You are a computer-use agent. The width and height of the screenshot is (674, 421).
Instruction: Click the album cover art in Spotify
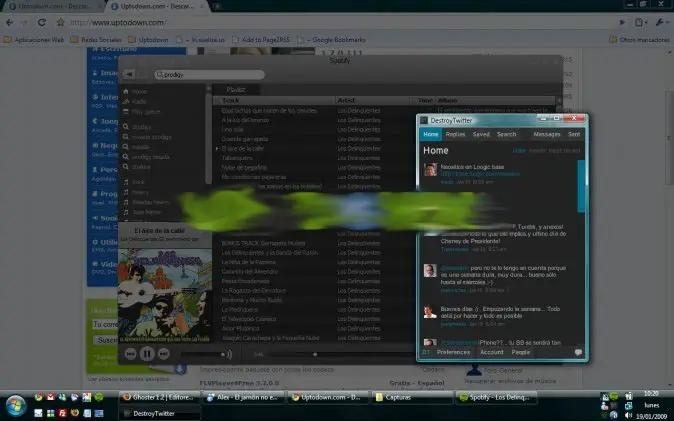tap(165, 296)
